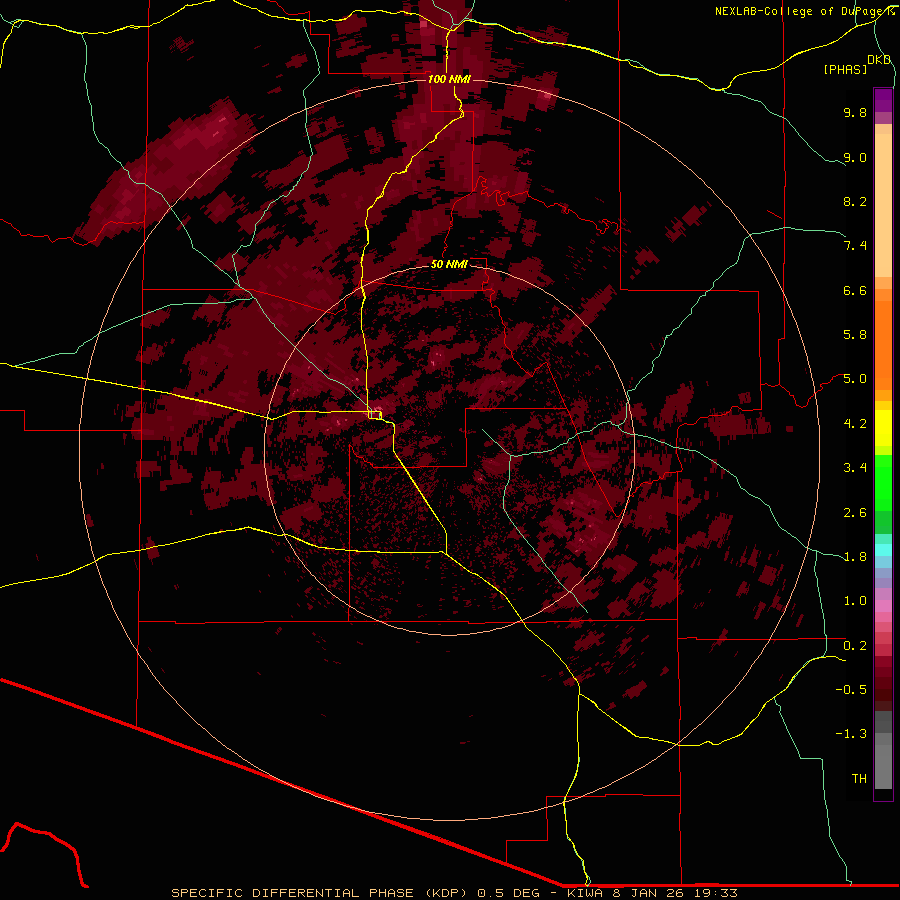Click the 7.4 value on the color scale
The width and height of the screenshot is (900, 900).
(x=855, y=246)
